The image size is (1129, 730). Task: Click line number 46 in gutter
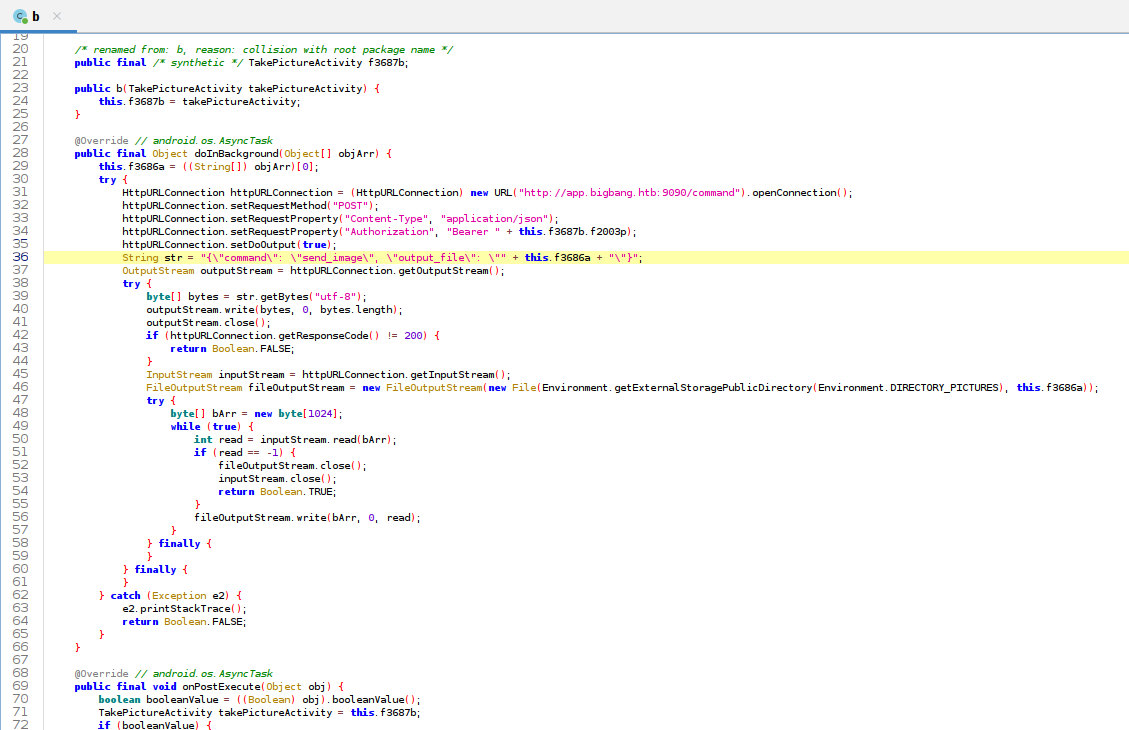(x=20, y=387)
